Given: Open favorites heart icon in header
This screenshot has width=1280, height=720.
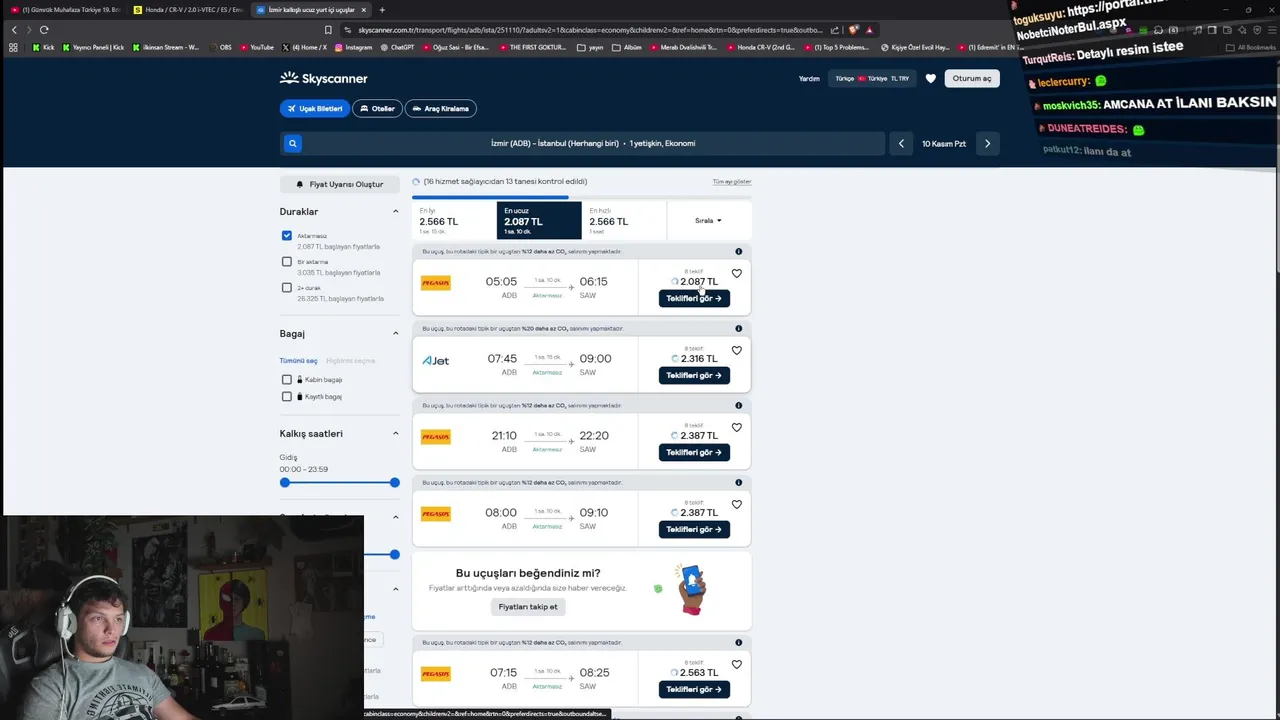Looking at the screenshot, I should tap(931, 78).
